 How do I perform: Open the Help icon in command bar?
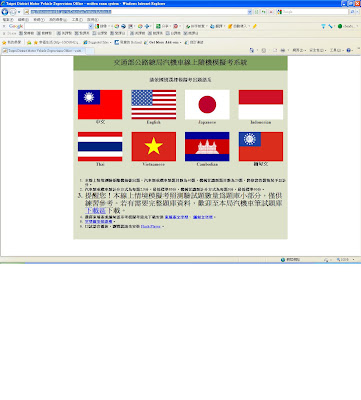pos(348,50)
